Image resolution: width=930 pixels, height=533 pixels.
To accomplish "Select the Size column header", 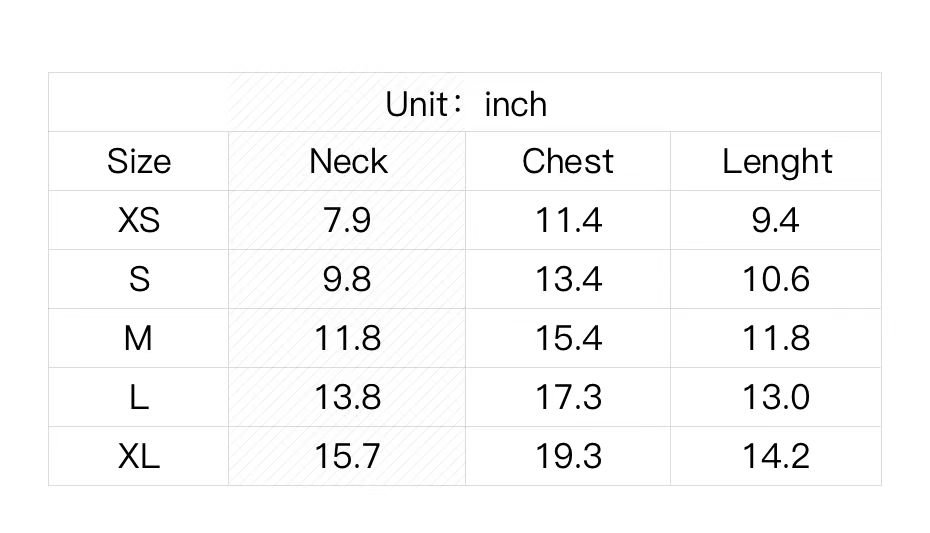I will [x=139, y=162].
